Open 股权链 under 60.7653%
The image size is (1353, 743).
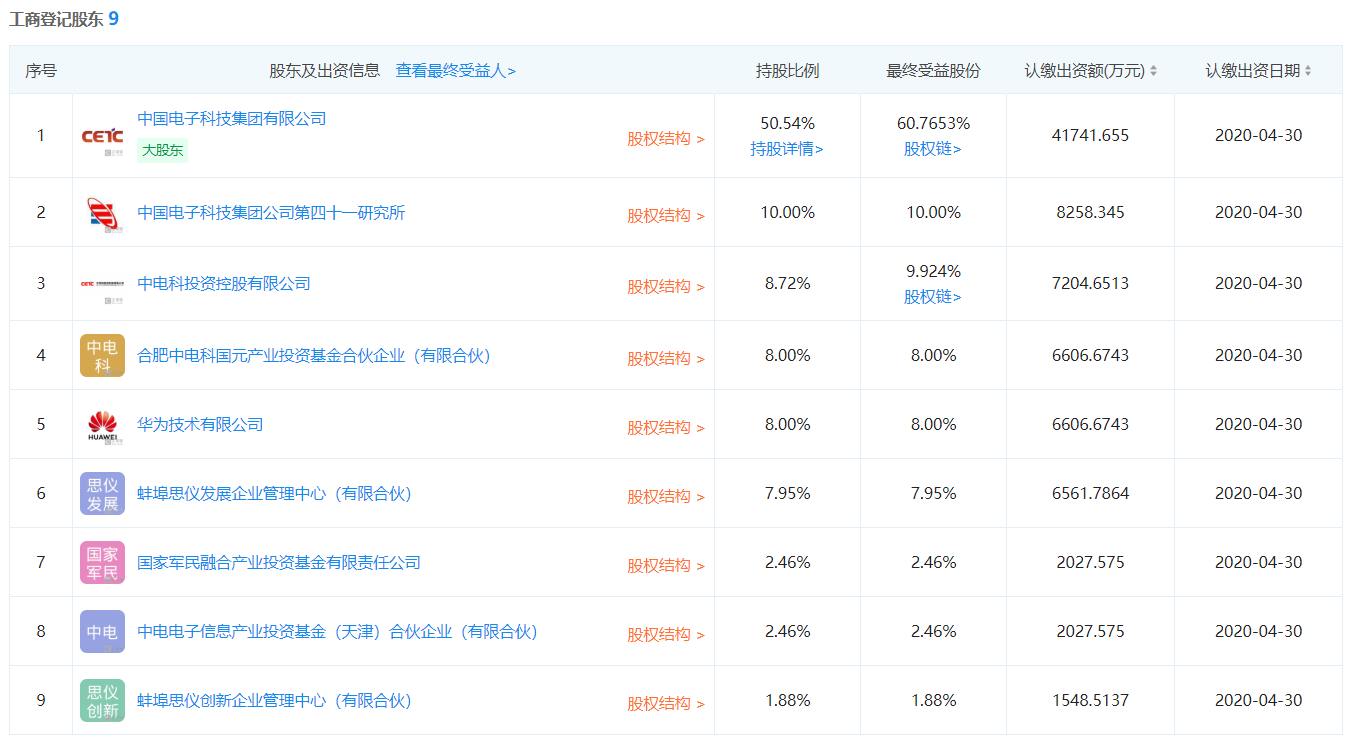pyautogui.click(x=933, y=149)
